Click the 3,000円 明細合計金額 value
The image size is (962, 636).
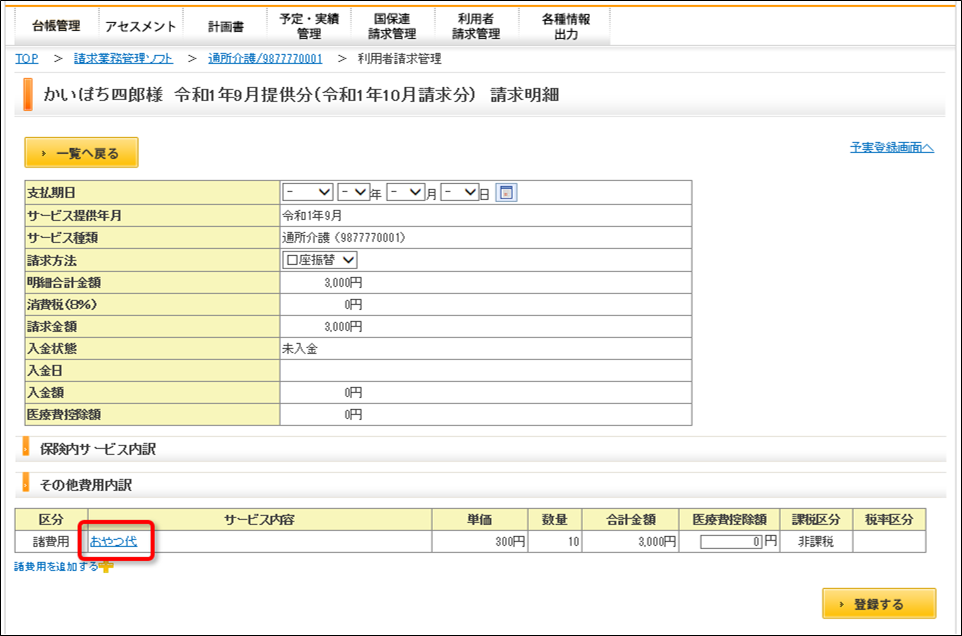(344, 283)
